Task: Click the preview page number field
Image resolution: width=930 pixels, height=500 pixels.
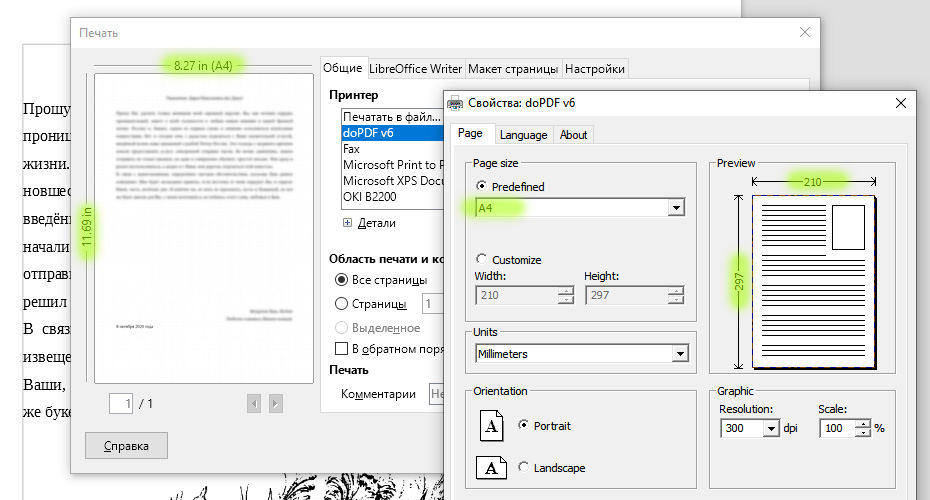Action: 120,403
